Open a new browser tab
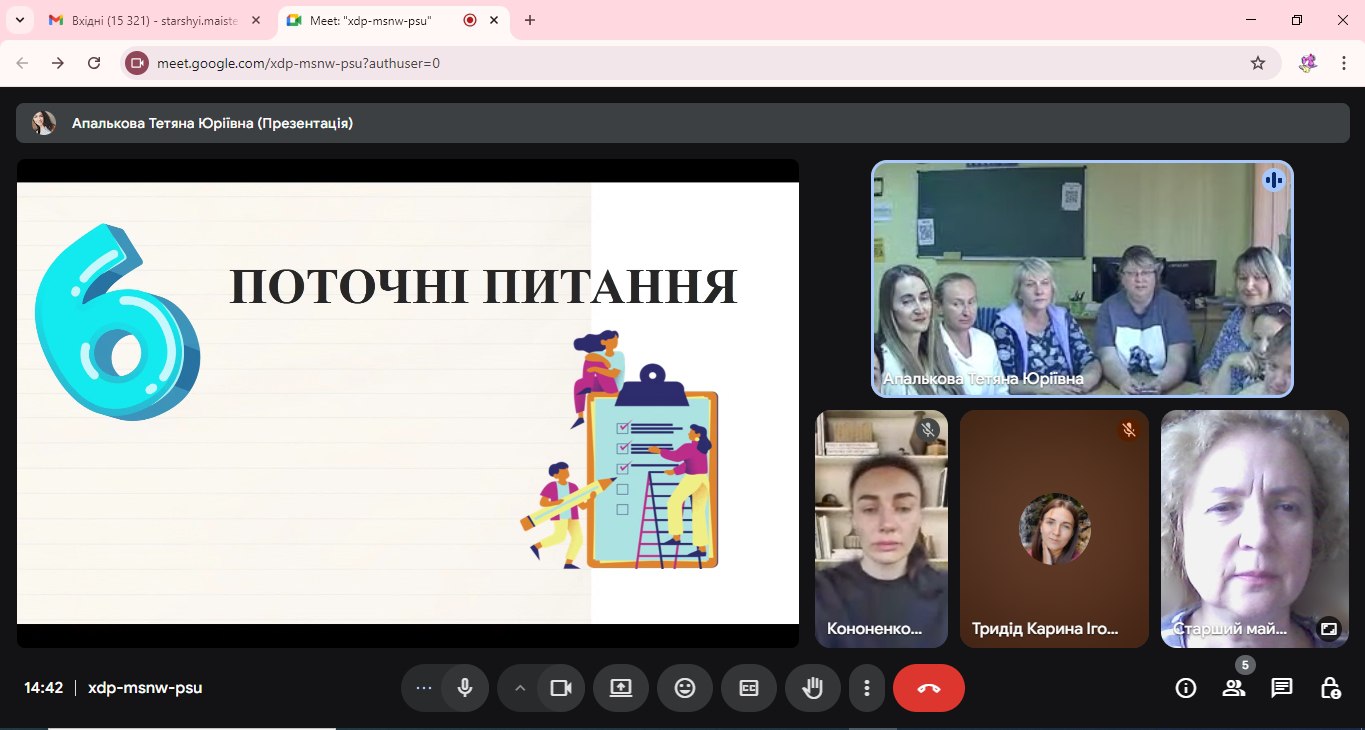This screenshot has height=730, width=1365. click(530, 20)
